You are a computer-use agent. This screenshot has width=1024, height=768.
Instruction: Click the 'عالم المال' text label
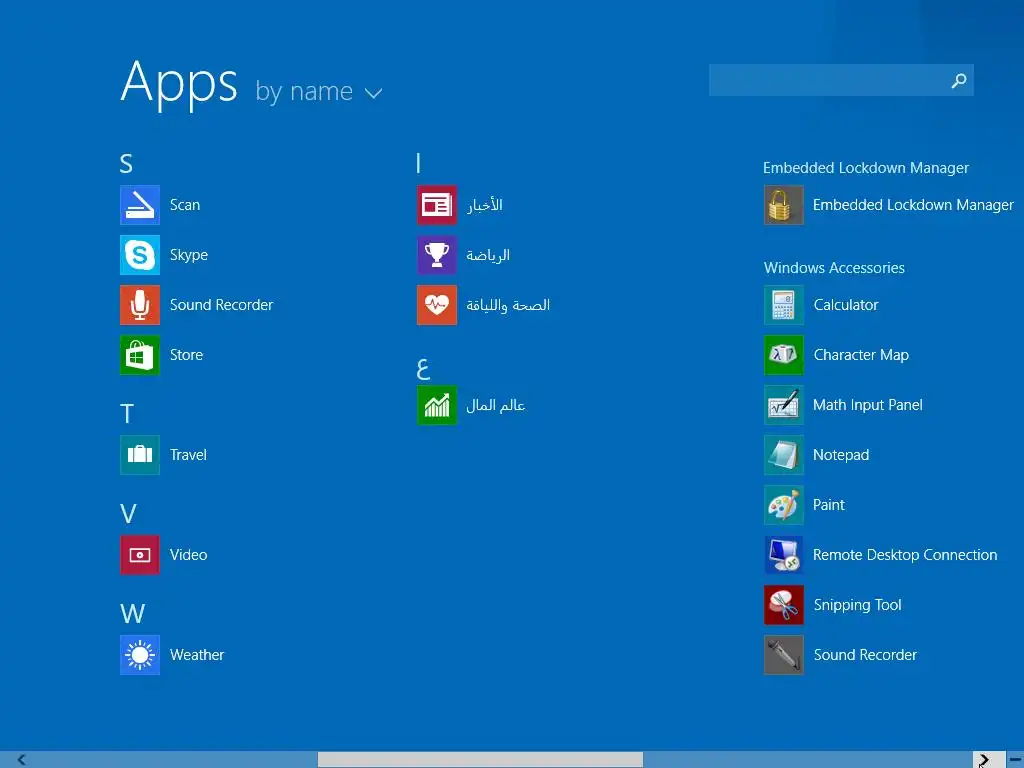[496, 406]
